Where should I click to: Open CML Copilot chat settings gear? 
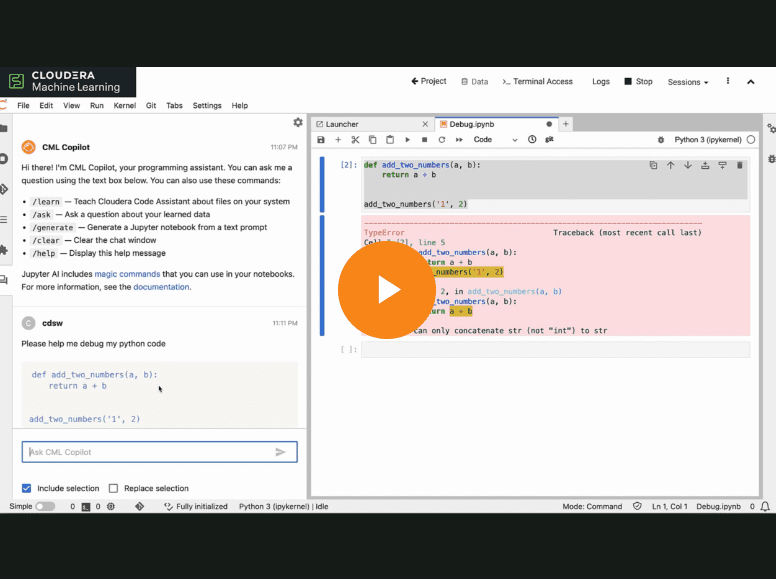pyautogui.click(x=298, y=122)
